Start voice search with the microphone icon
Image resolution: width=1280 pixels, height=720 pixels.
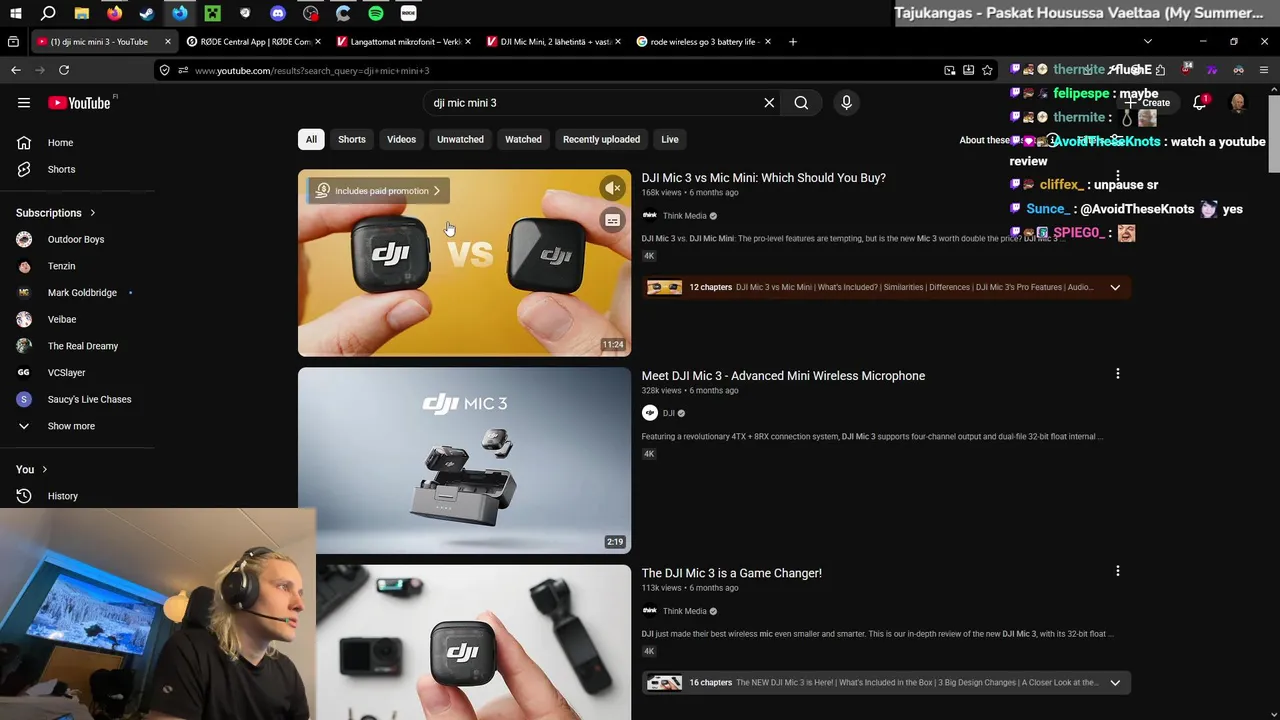[x=846, y=103]
